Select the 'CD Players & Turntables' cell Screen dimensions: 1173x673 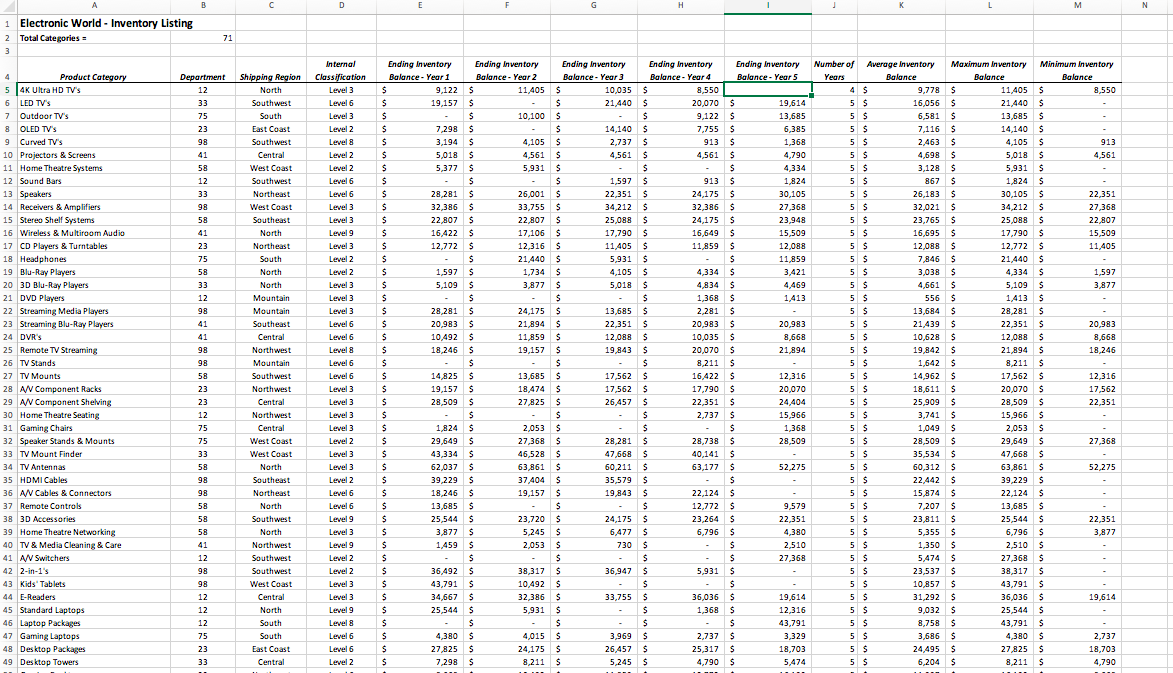click(94, 246)
